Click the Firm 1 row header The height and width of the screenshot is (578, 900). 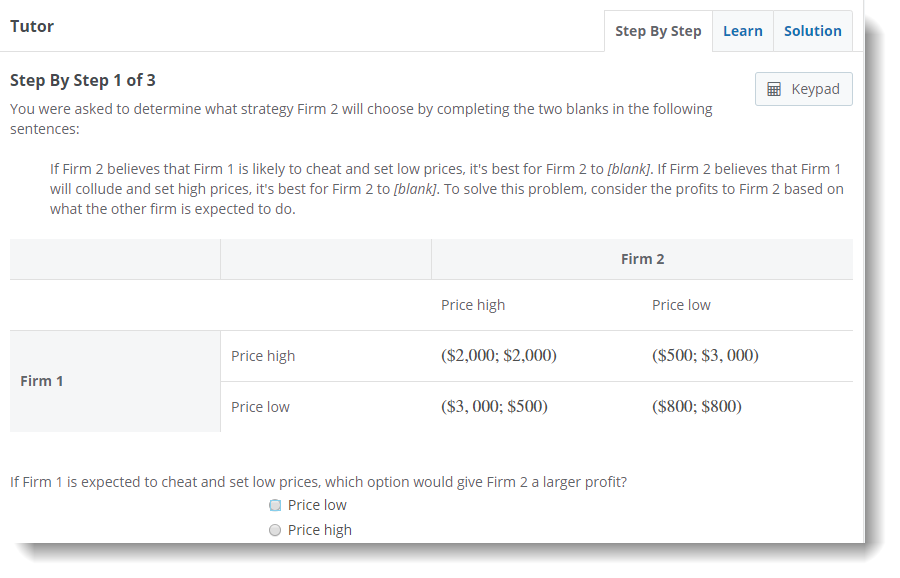click(x=42, y=381)
